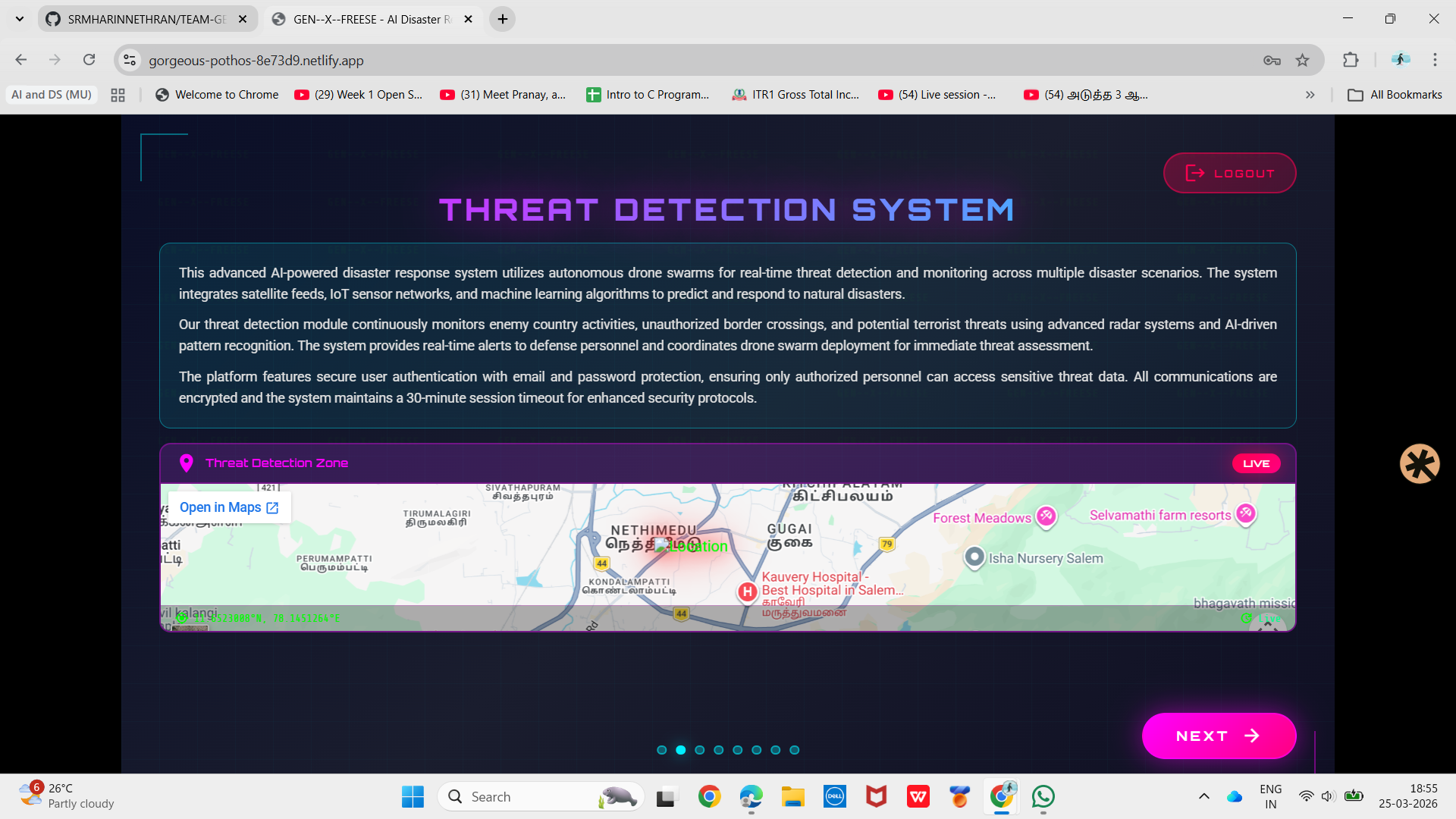The width and height of the screenshot is (1456, 819).
Task: Click the Selvamathi farm resorts pin
Action: pos(1245,513)
